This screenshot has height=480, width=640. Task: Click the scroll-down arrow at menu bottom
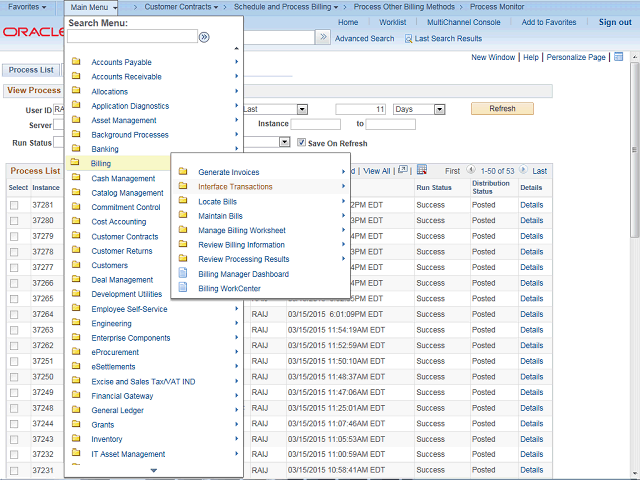click(x=154, y=469)
